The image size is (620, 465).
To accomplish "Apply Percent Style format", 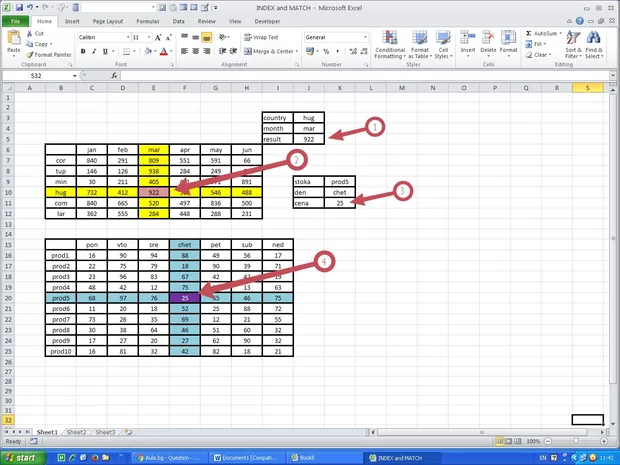I will click(x=326, y=51).
